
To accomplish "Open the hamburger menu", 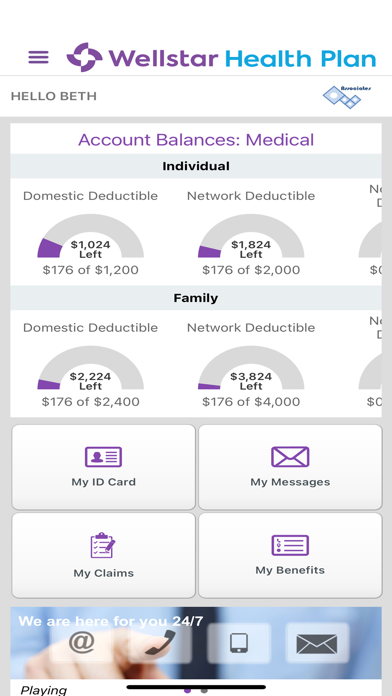I will click(x=39, y=57).
